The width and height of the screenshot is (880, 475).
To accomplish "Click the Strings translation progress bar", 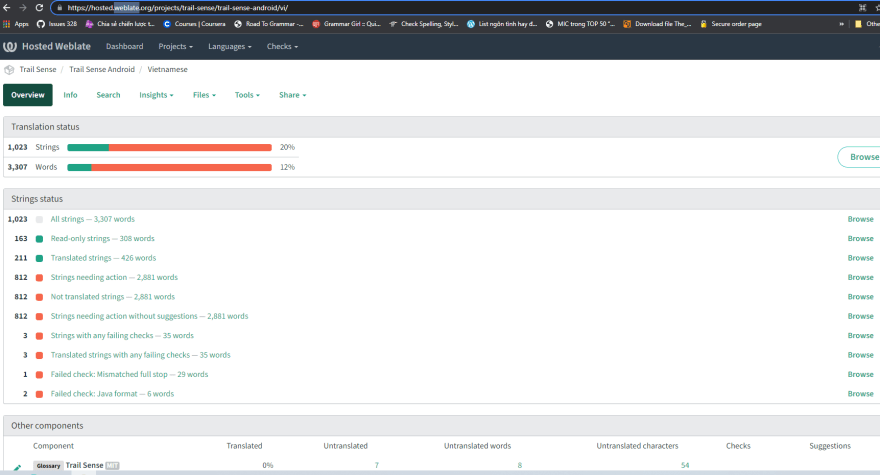I will (x=169, y=148).
